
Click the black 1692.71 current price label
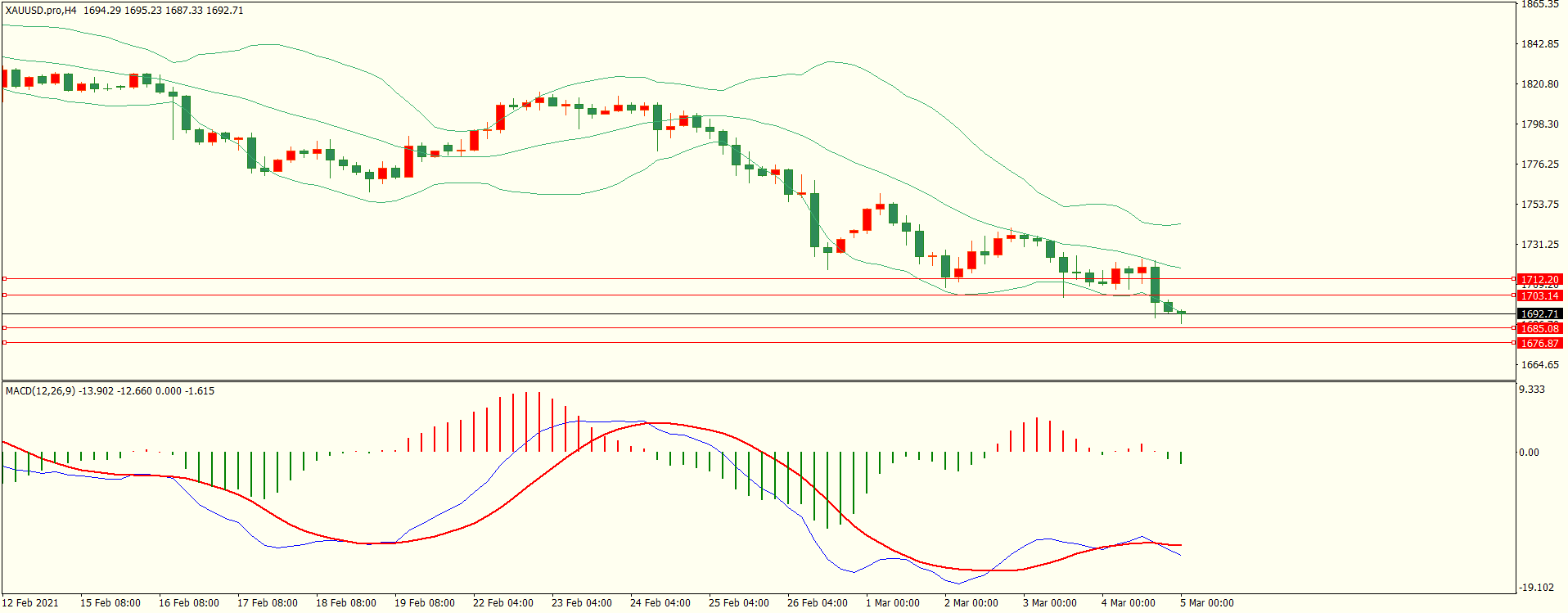coord(1539,314)
